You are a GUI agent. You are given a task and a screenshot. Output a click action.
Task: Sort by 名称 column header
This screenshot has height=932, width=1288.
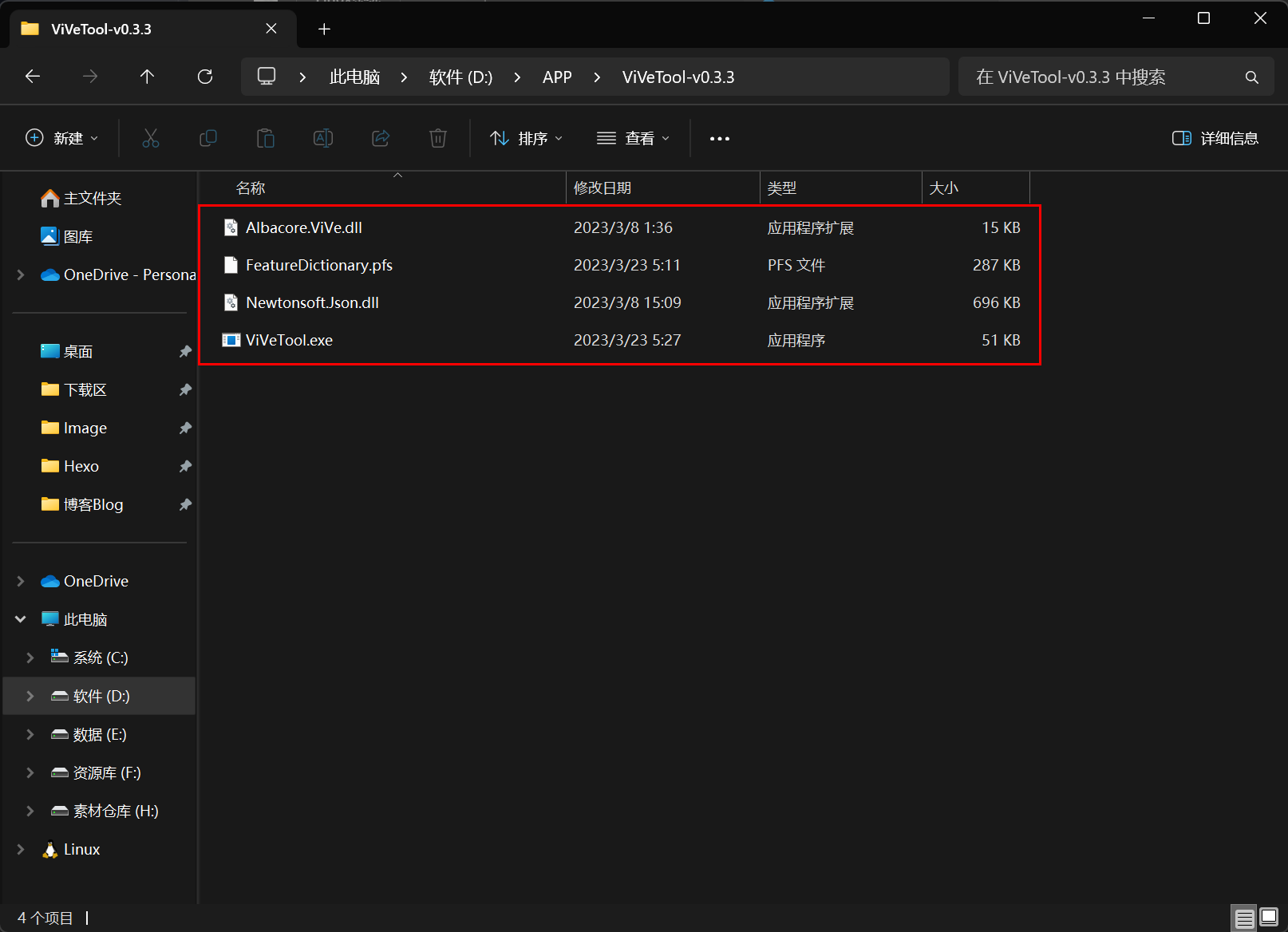tap(382, 188)
